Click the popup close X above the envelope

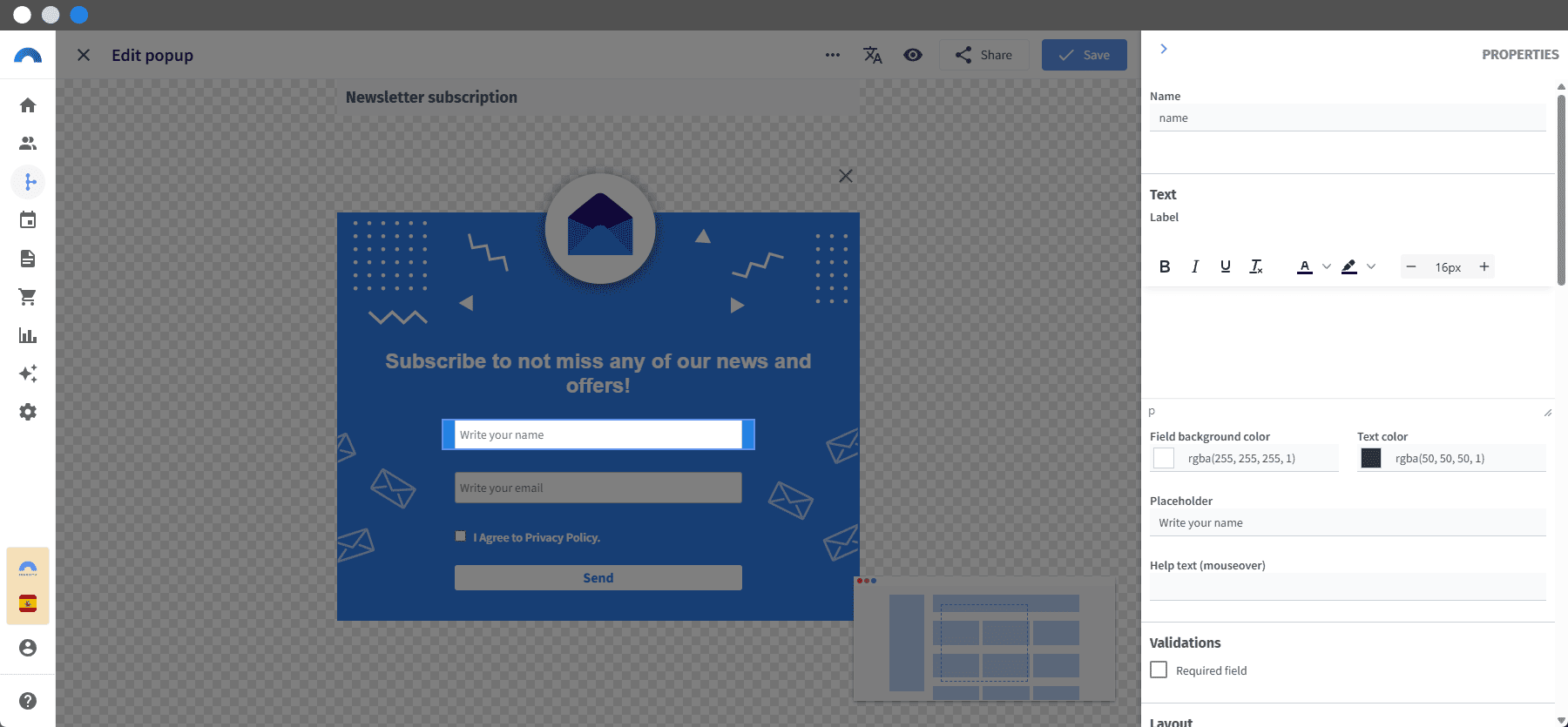point(845,176)
